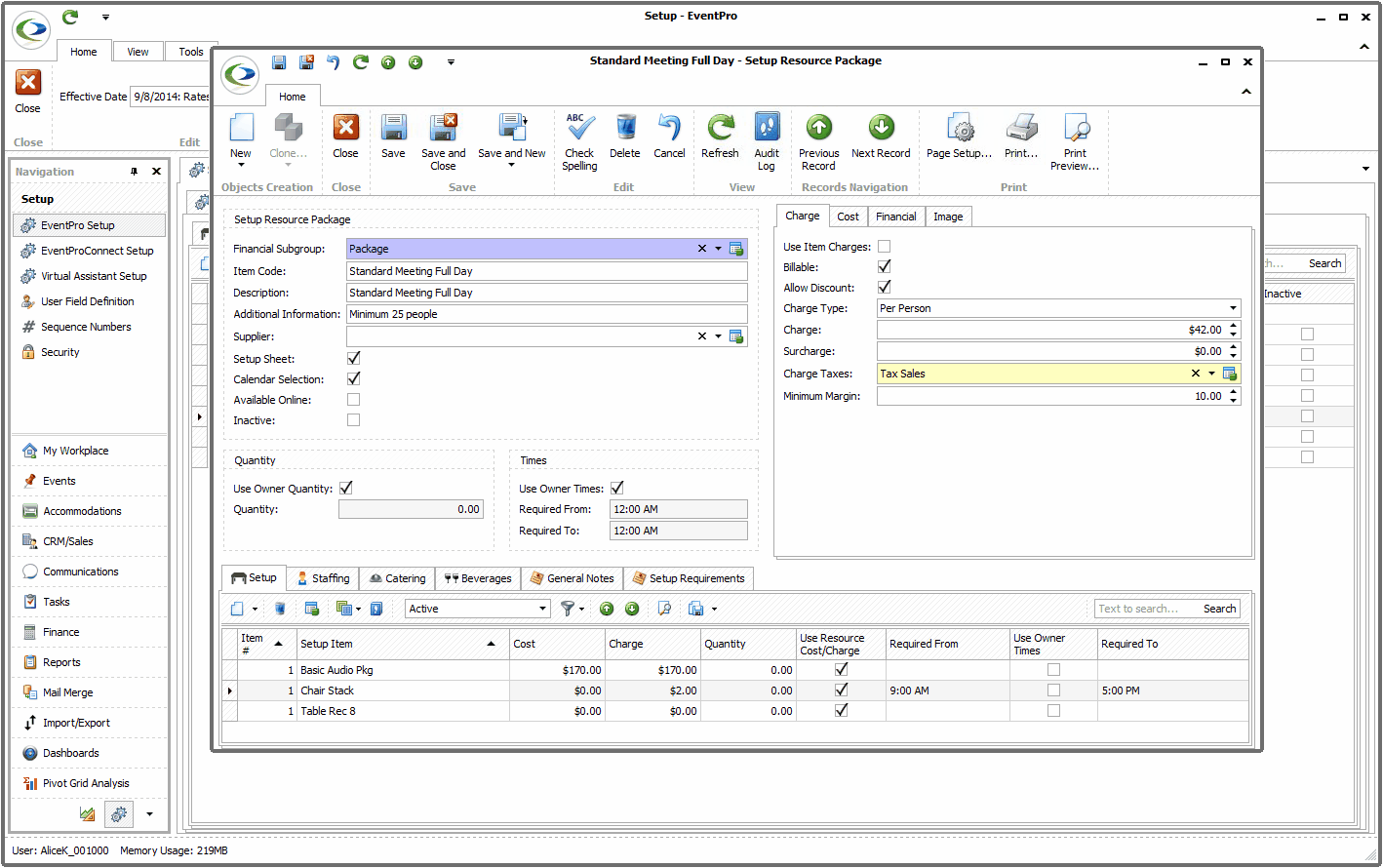Image resolution: width=1383 pixels, height=868 pixels.
Task: Toggle the Calendar Selection checkbox
Action: (353, 378)
